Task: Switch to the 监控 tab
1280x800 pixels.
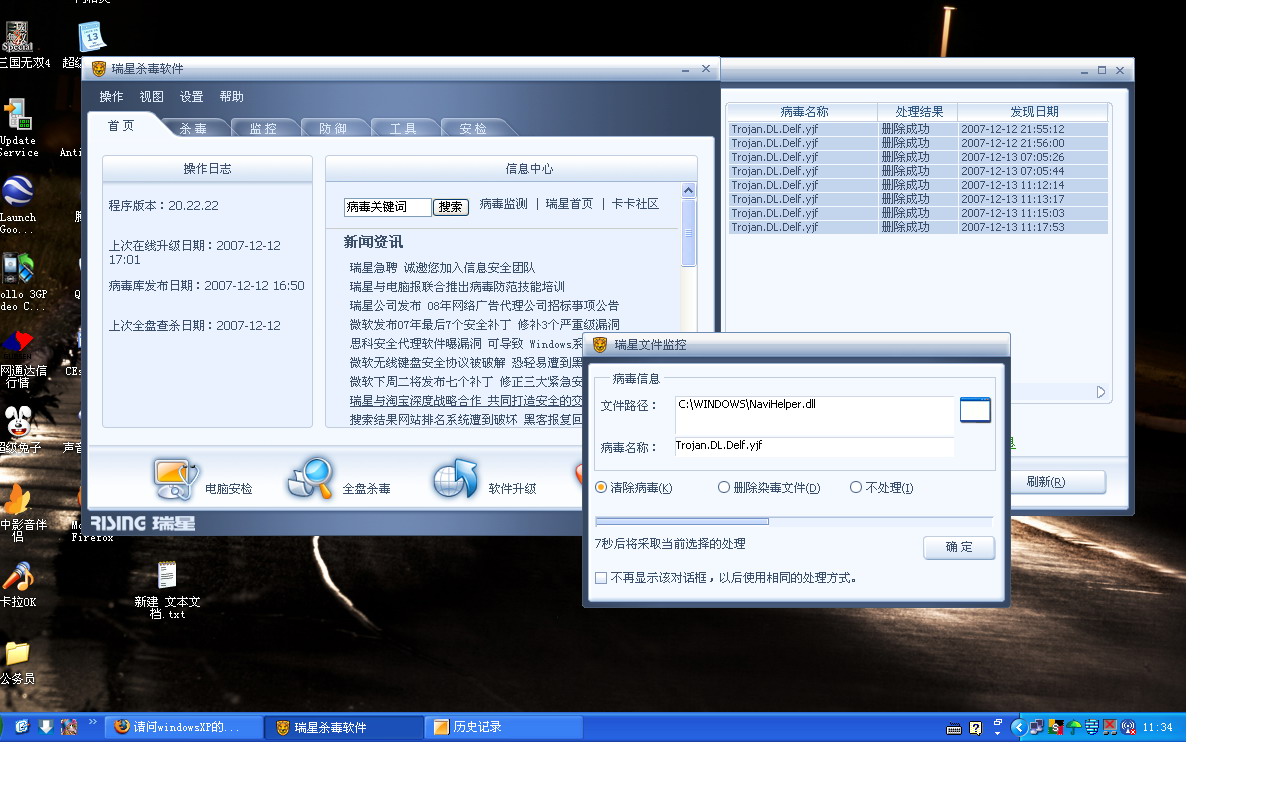Action: click(x=264, y=128)
